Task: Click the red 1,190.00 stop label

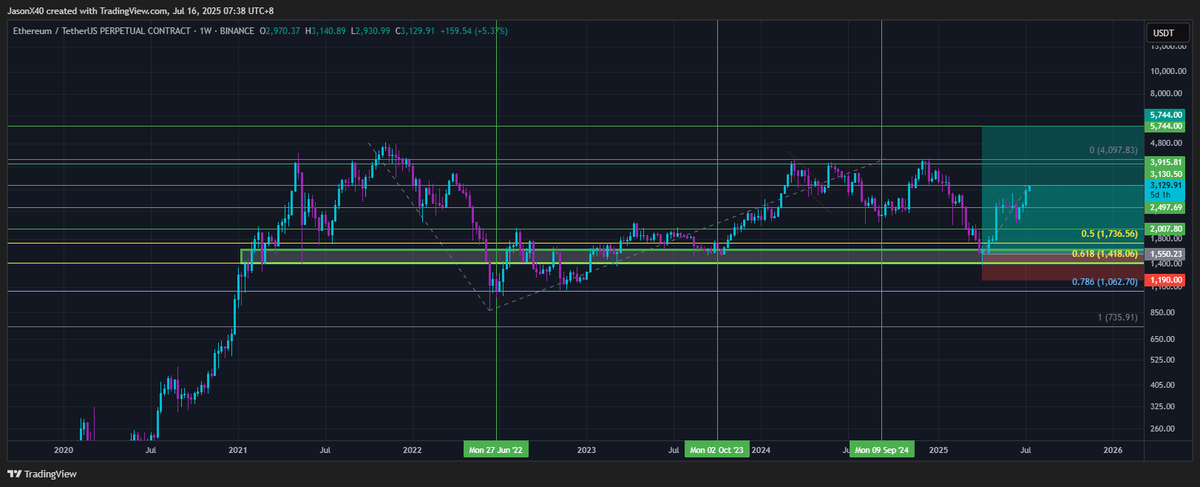Action: [1166, 281]
